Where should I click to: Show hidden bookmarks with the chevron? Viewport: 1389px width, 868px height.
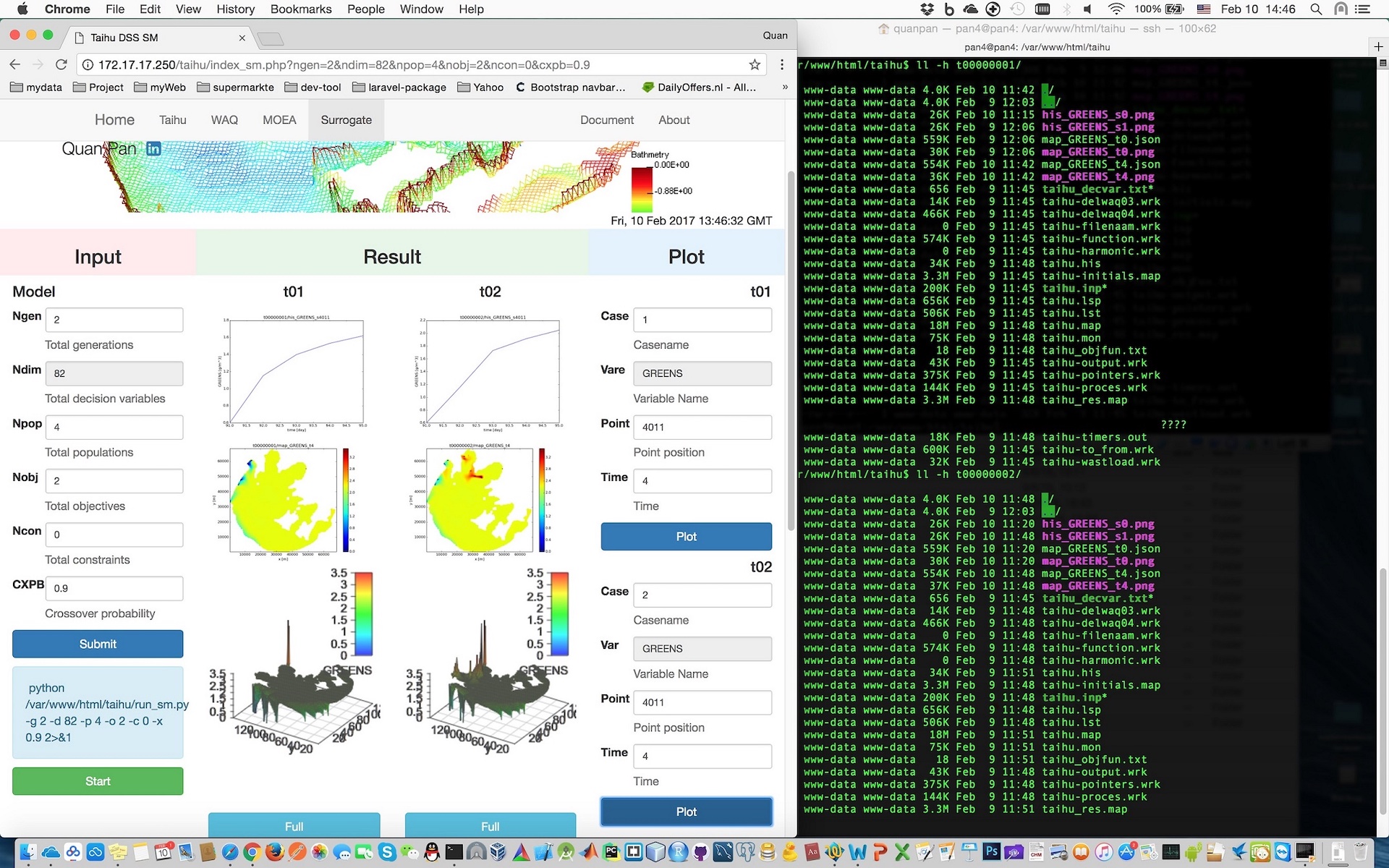pyautogui.click(x=785, y=87)
